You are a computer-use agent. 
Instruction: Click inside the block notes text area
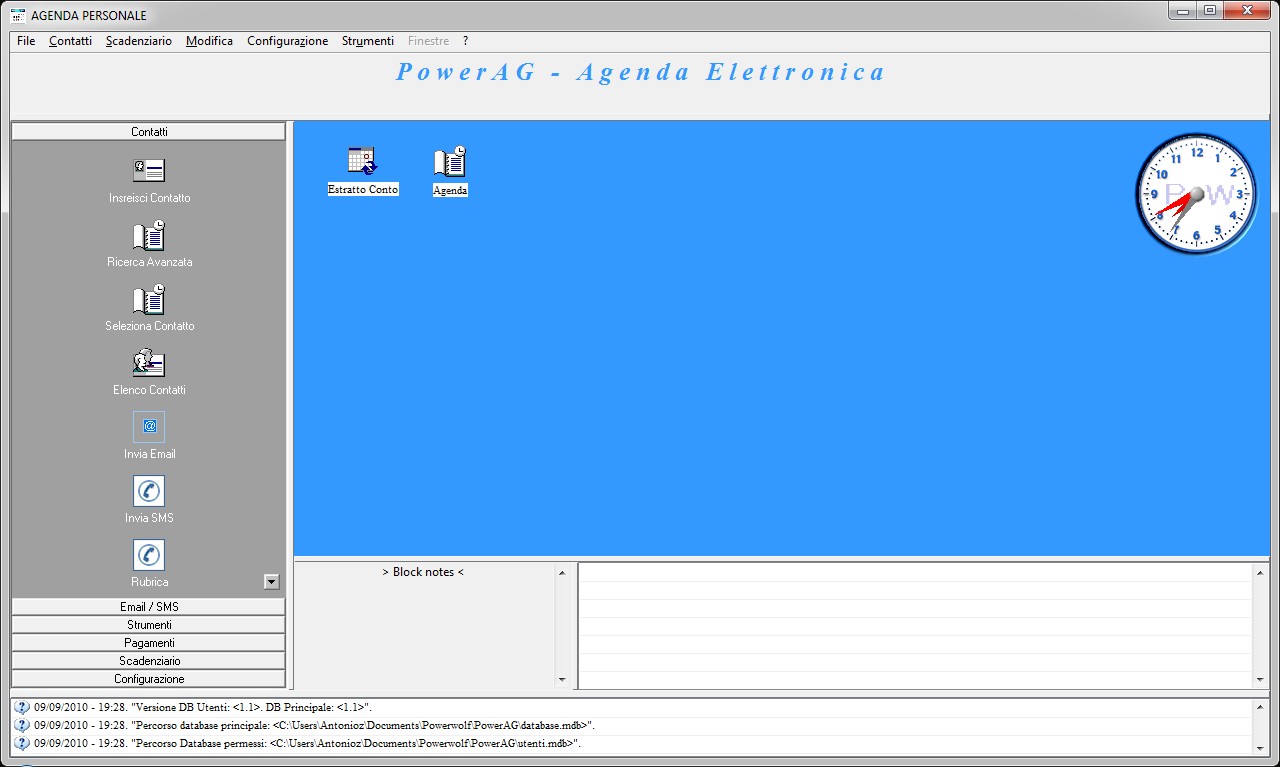pyautogui.click(x=915, y=626)
